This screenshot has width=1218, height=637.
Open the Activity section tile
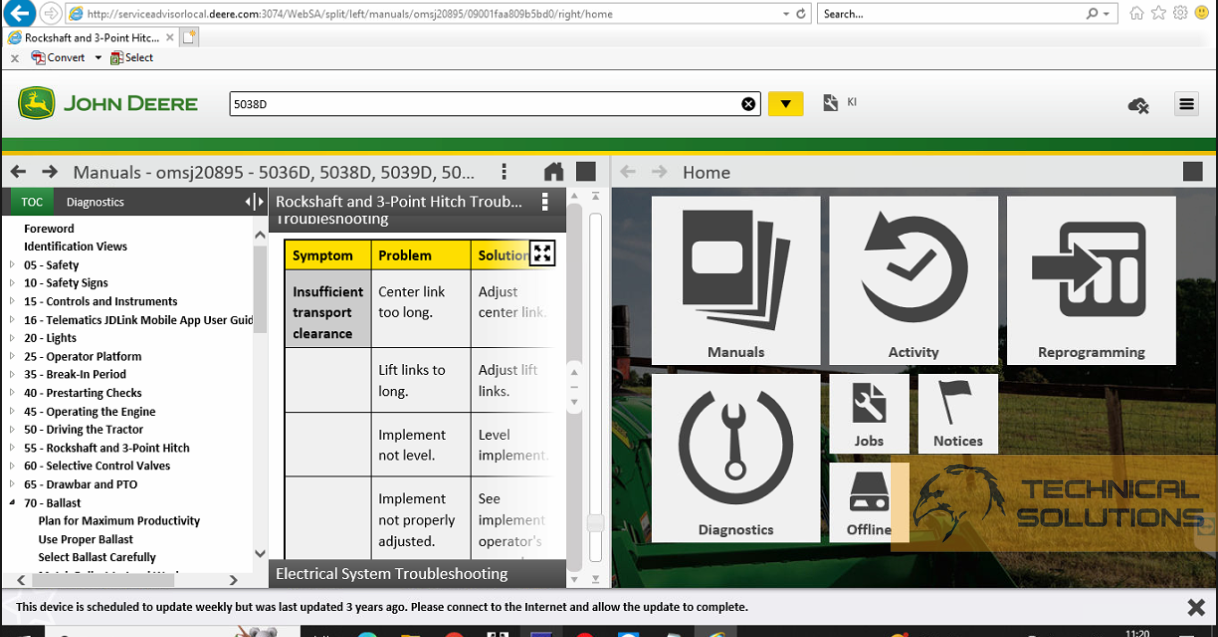coord(913,280)
